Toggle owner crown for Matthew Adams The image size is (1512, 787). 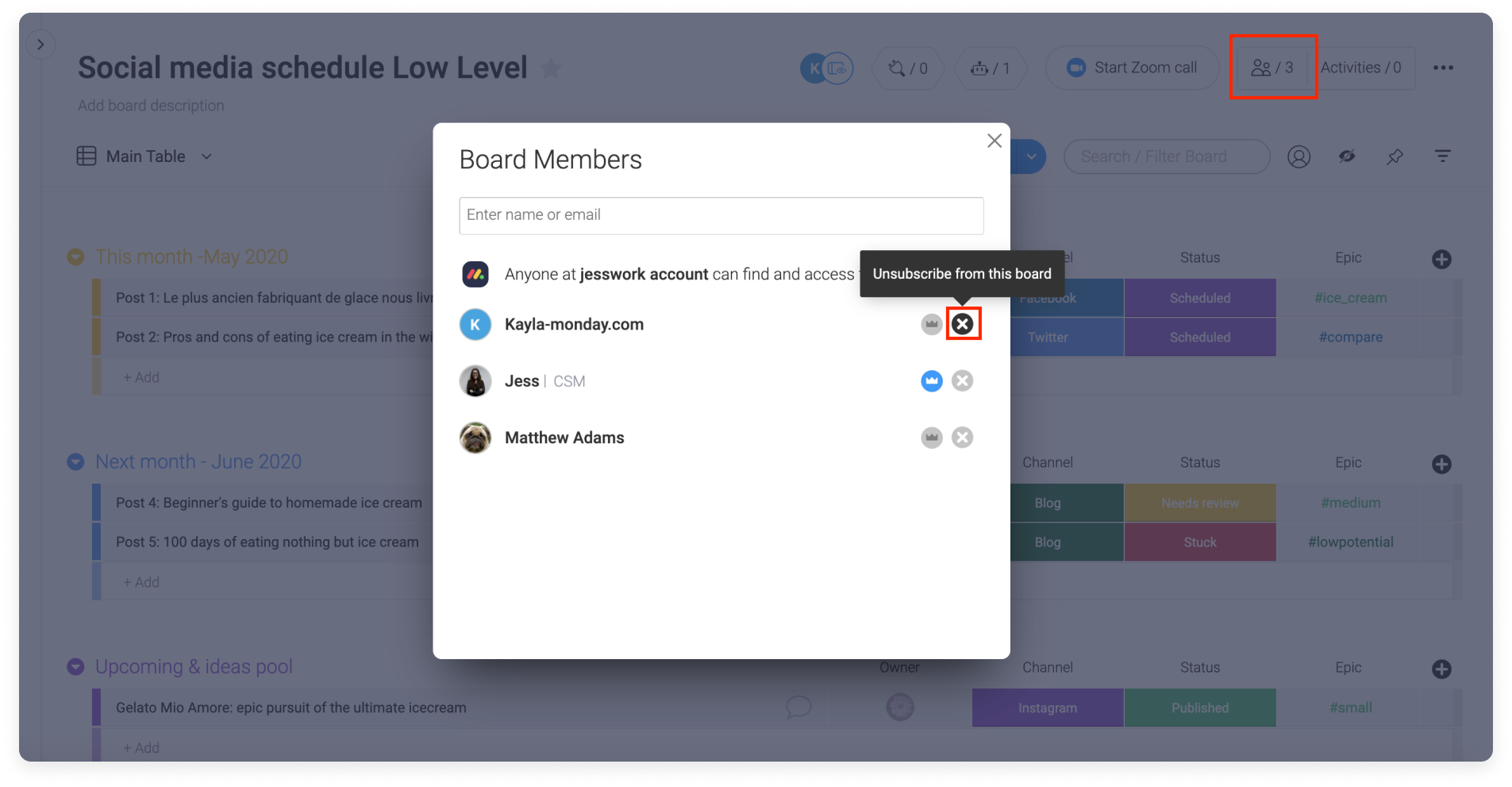coord(931,438)
